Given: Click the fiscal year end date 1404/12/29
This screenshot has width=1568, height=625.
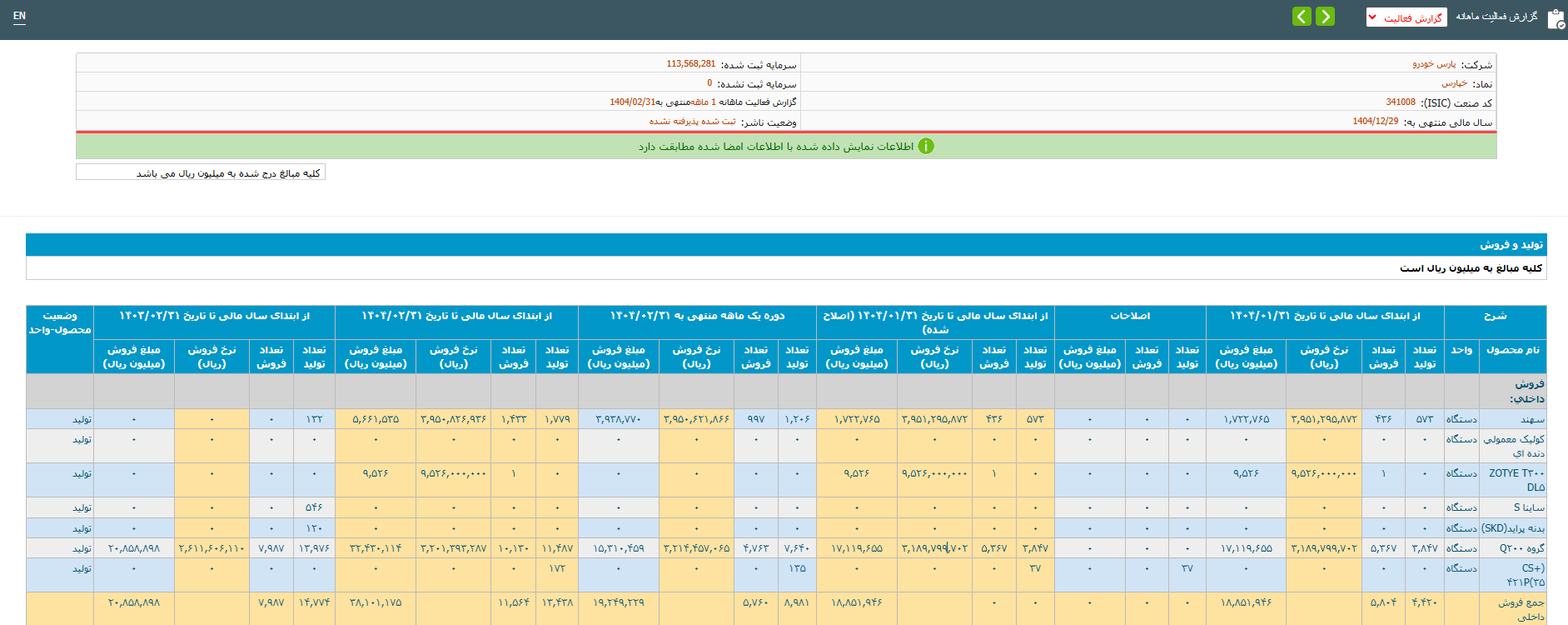Looking at the screenshot, I should (x=1375, y=122).
